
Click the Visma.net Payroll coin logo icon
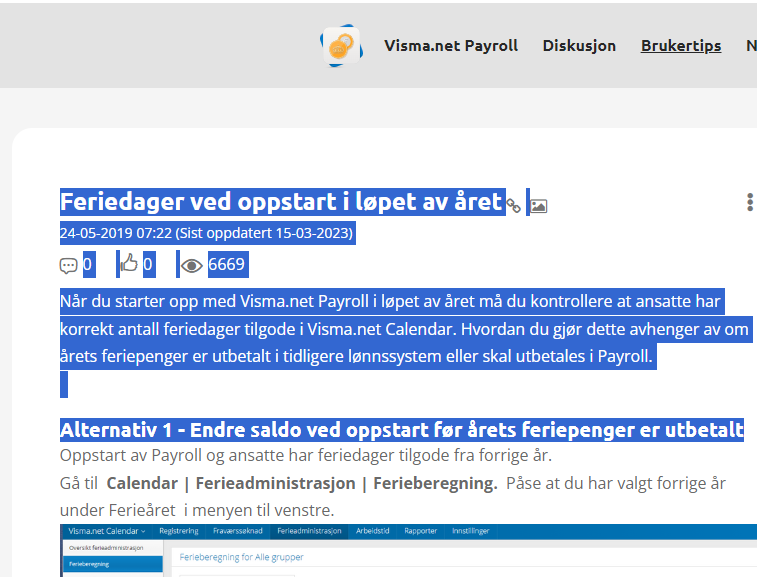(x=341, y=46)
